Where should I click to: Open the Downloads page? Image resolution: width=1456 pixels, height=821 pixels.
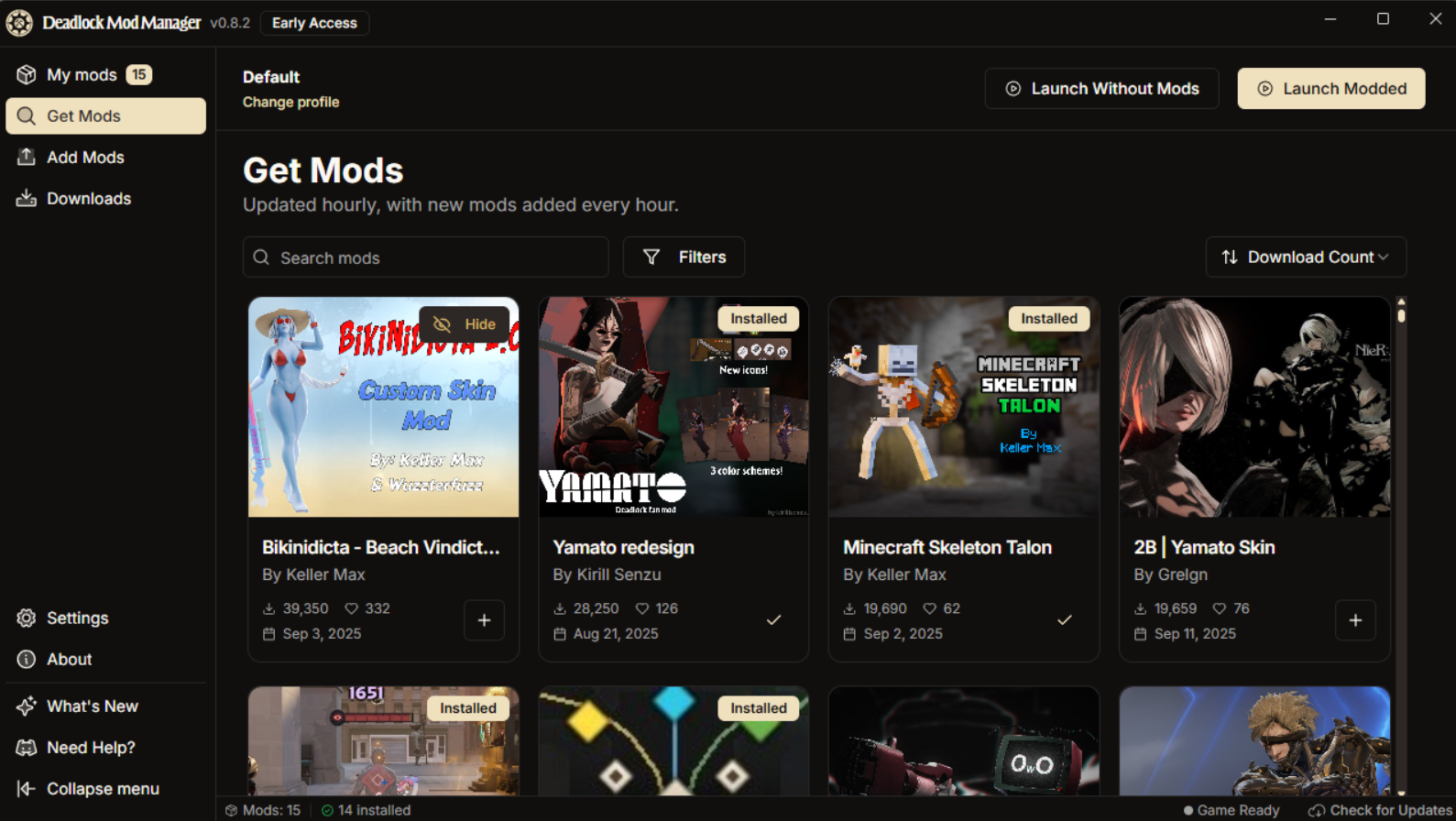(105, 198)
